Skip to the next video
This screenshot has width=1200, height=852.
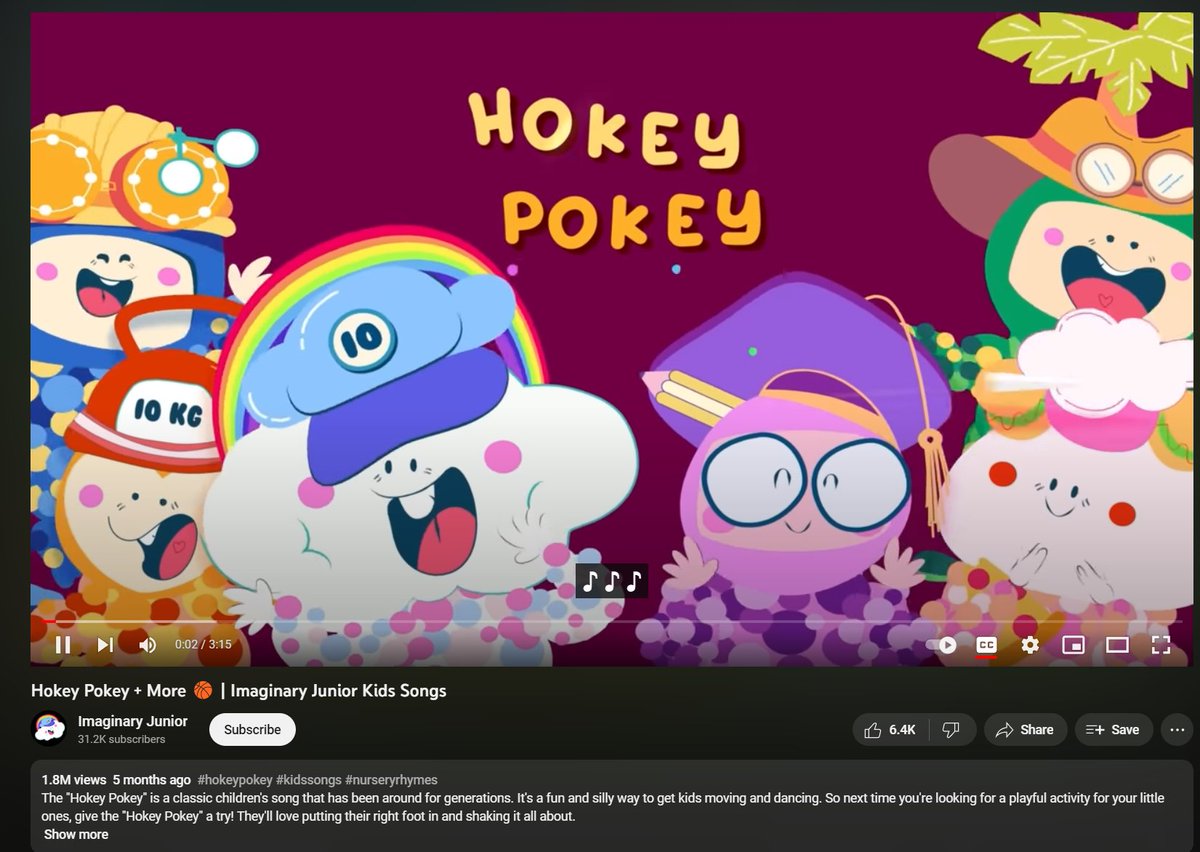click(105, 645)
